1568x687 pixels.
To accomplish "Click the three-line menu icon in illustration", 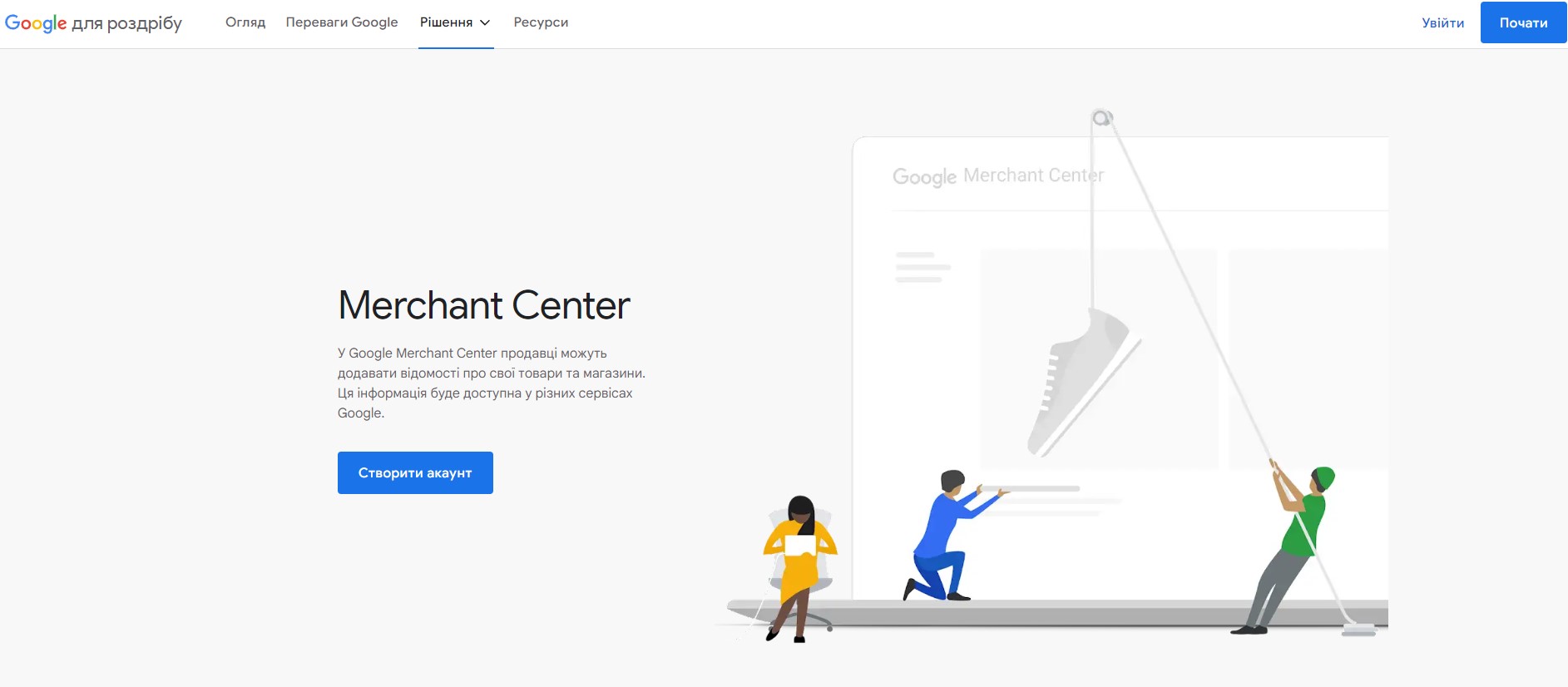I will click(x=922, y=267).
